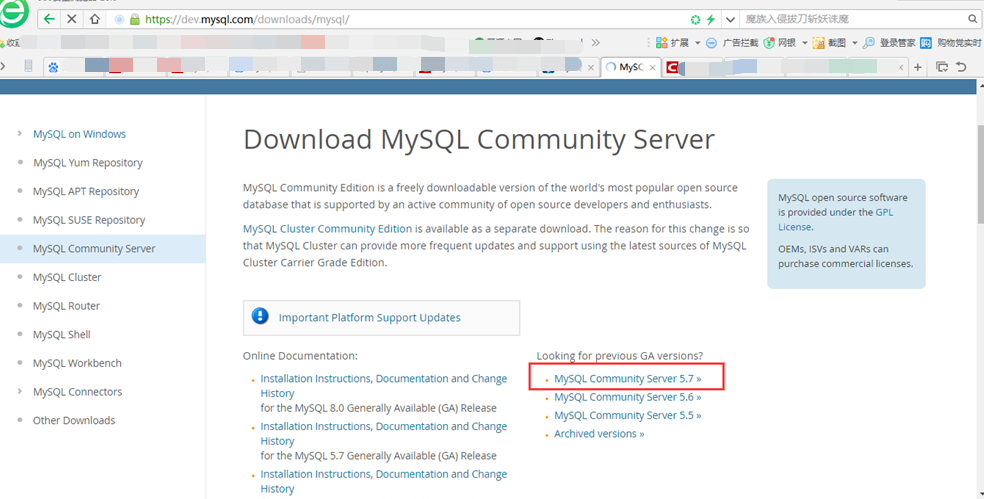Open MySQL Router in sidebar

[x=67, y=306]
